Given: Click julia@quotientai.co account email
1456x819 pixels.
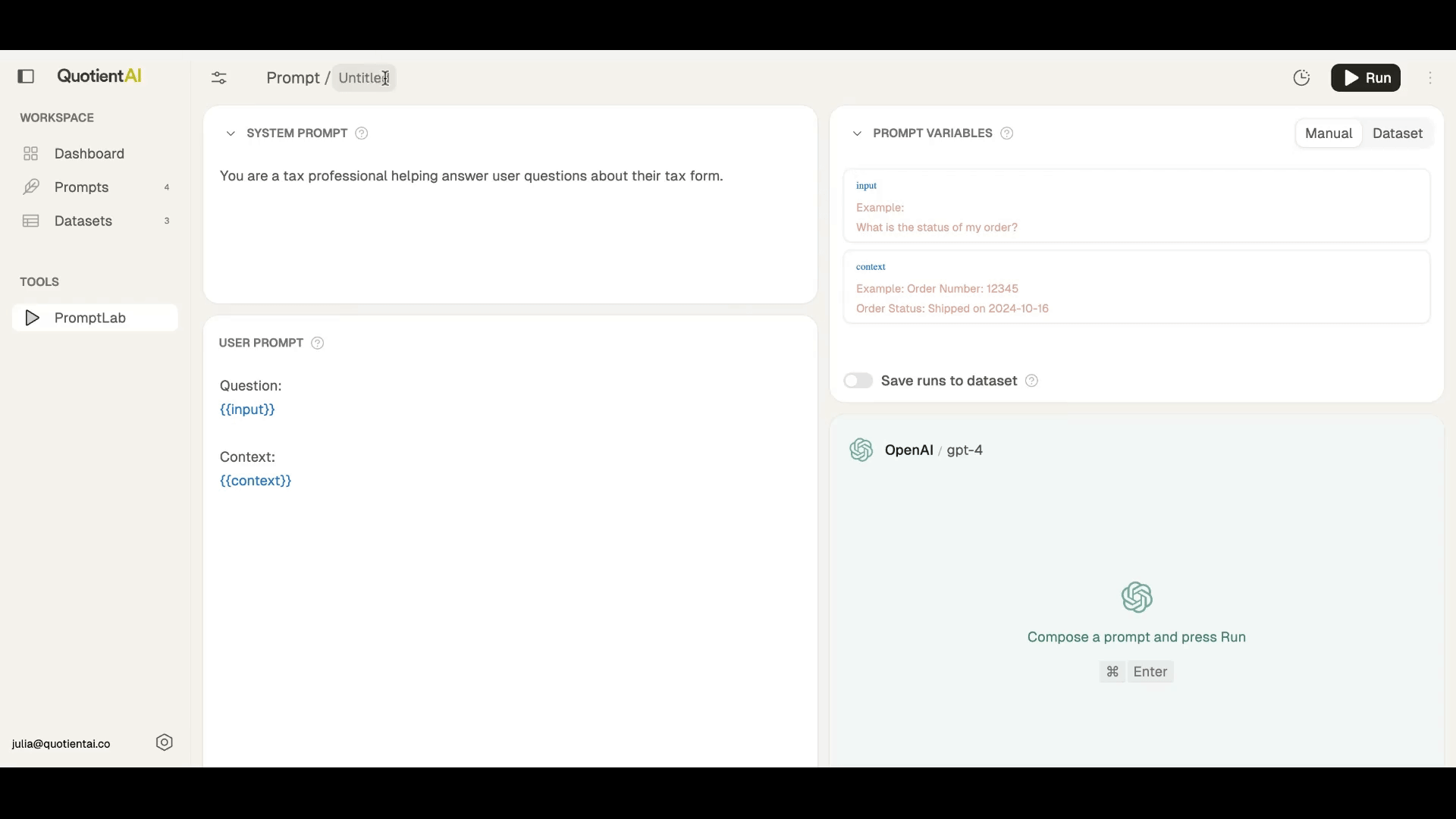Looking at the screenshot, I should [61, 745].
